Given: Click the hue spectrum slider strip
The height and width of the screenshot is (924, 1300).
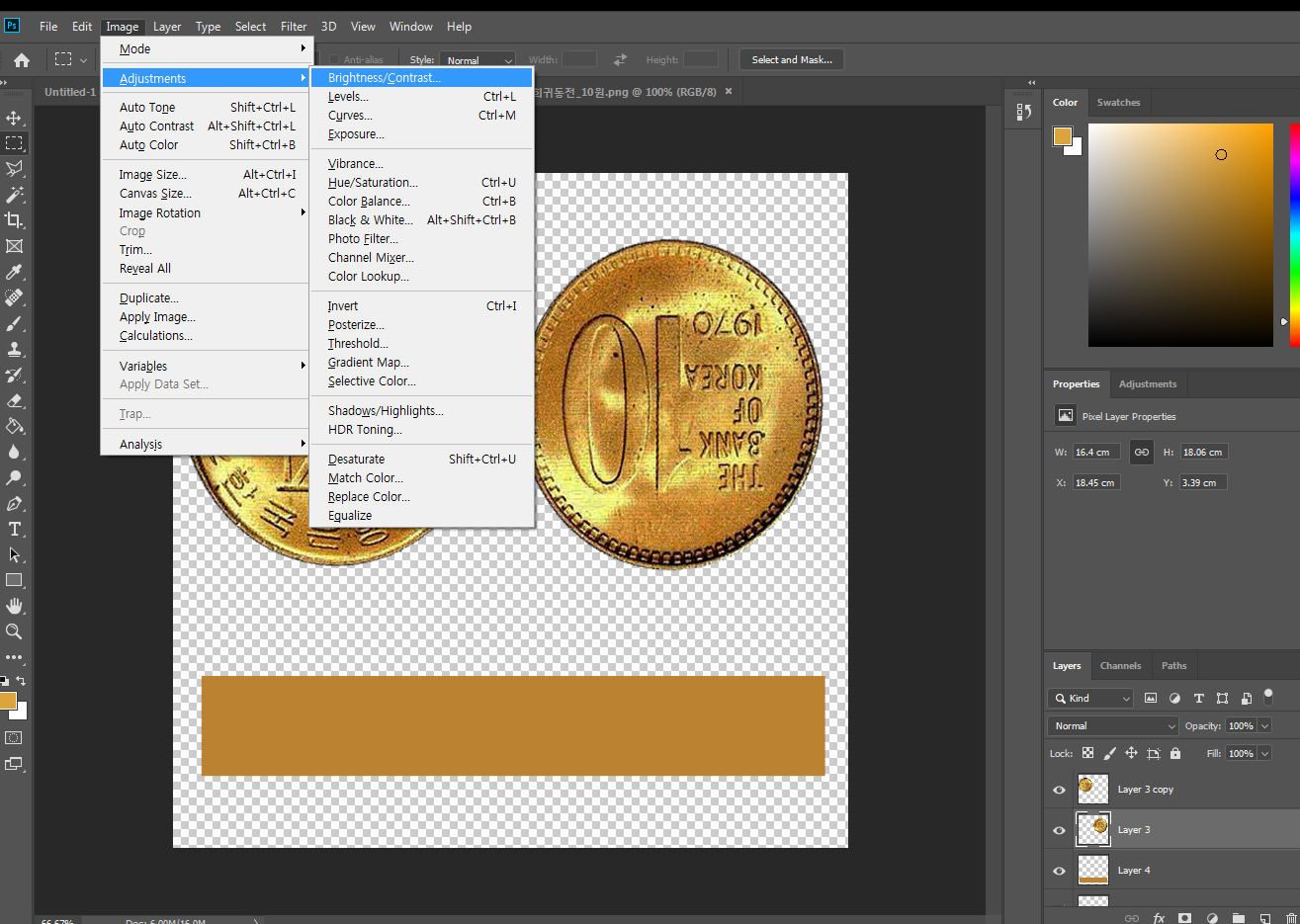Looking at the screenshot, I should tap(1294, 235).
